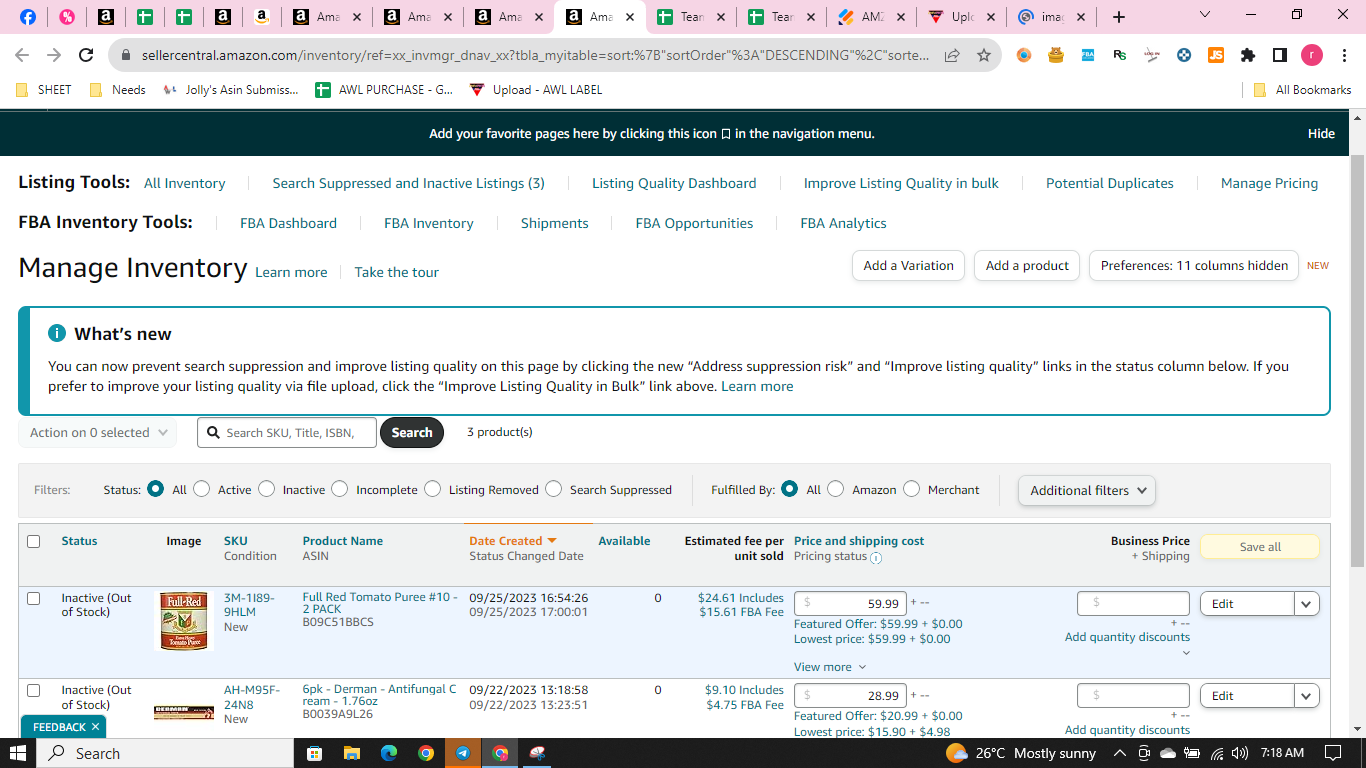Open the Chrome profile avatar
Image resolution: width=1366 pixels, height=768 pixels.
click(x=1311, y=55)
